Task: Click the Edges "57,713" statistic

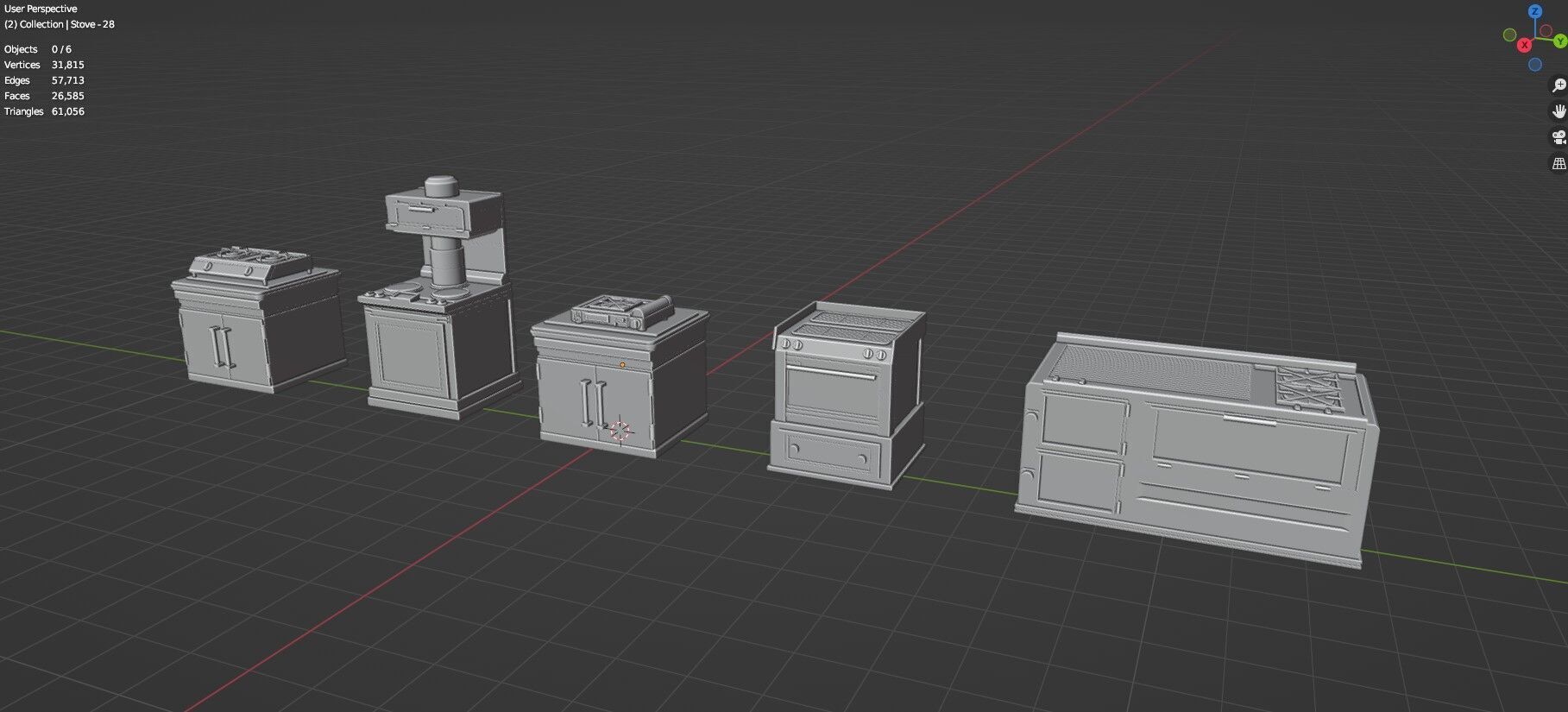Action: click(68, 80)
